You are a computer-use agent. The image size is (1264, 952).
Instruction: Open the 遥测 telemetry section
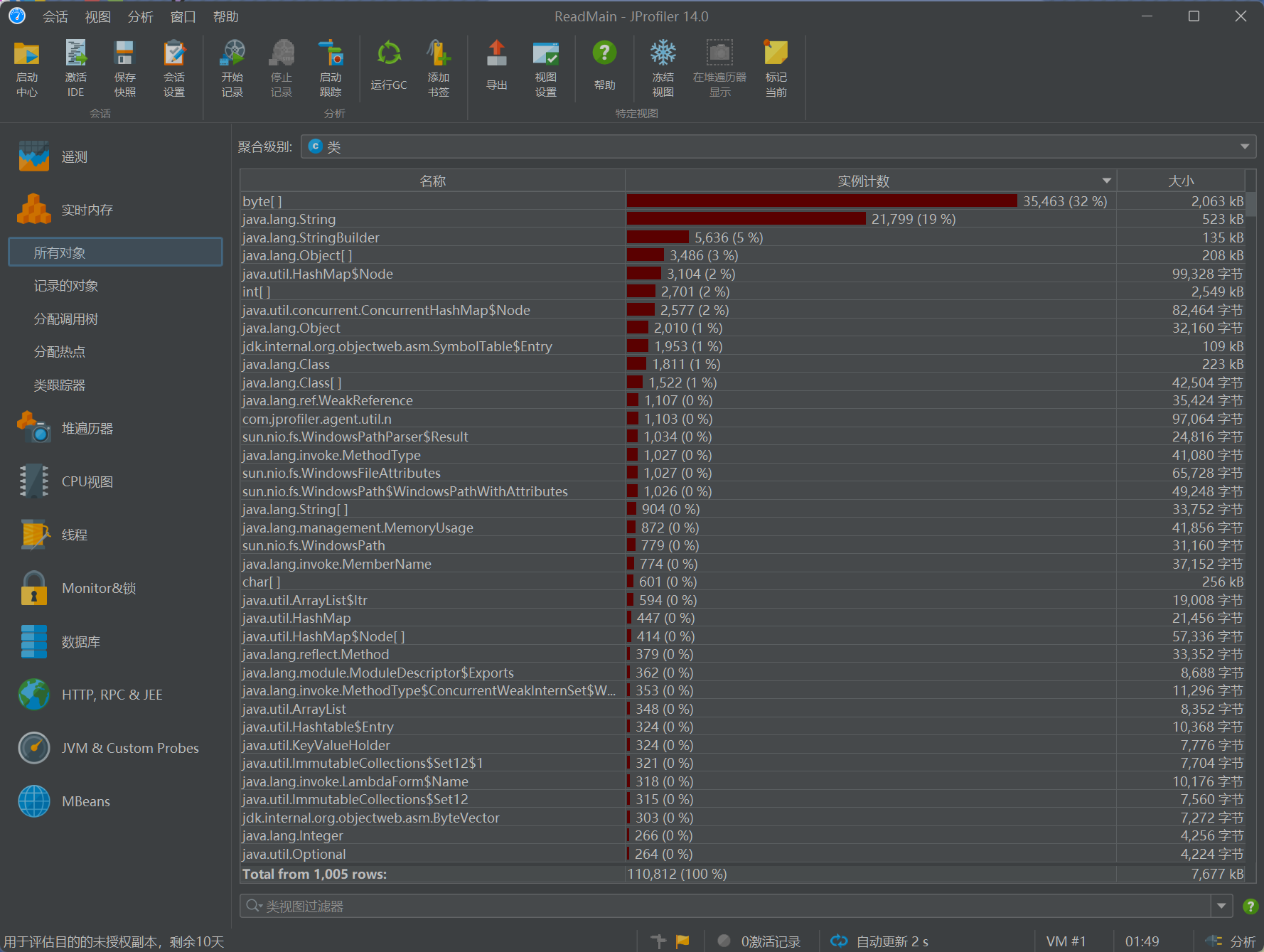coord(53,157)
